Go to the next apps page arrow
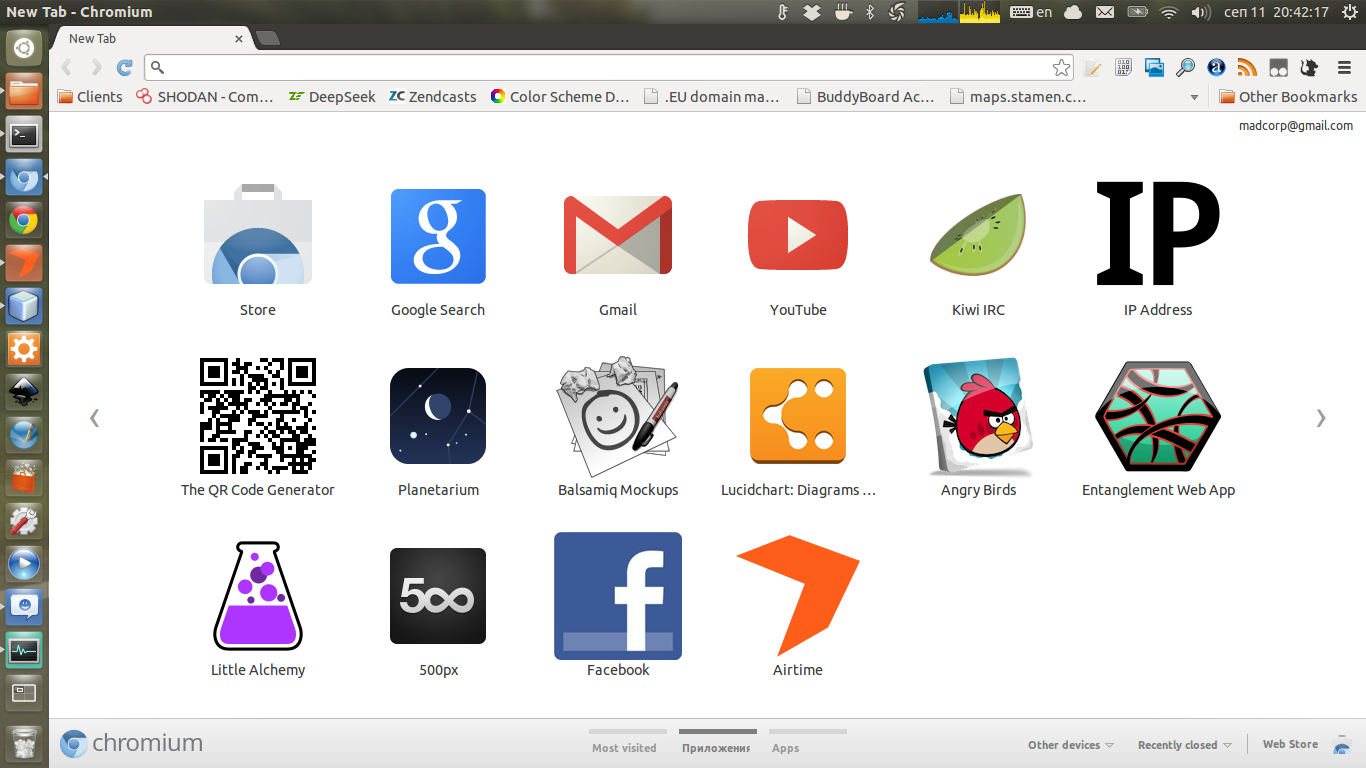Image resolution: width=1366 pixels, height=768 pixels. tap(1321, 418)
